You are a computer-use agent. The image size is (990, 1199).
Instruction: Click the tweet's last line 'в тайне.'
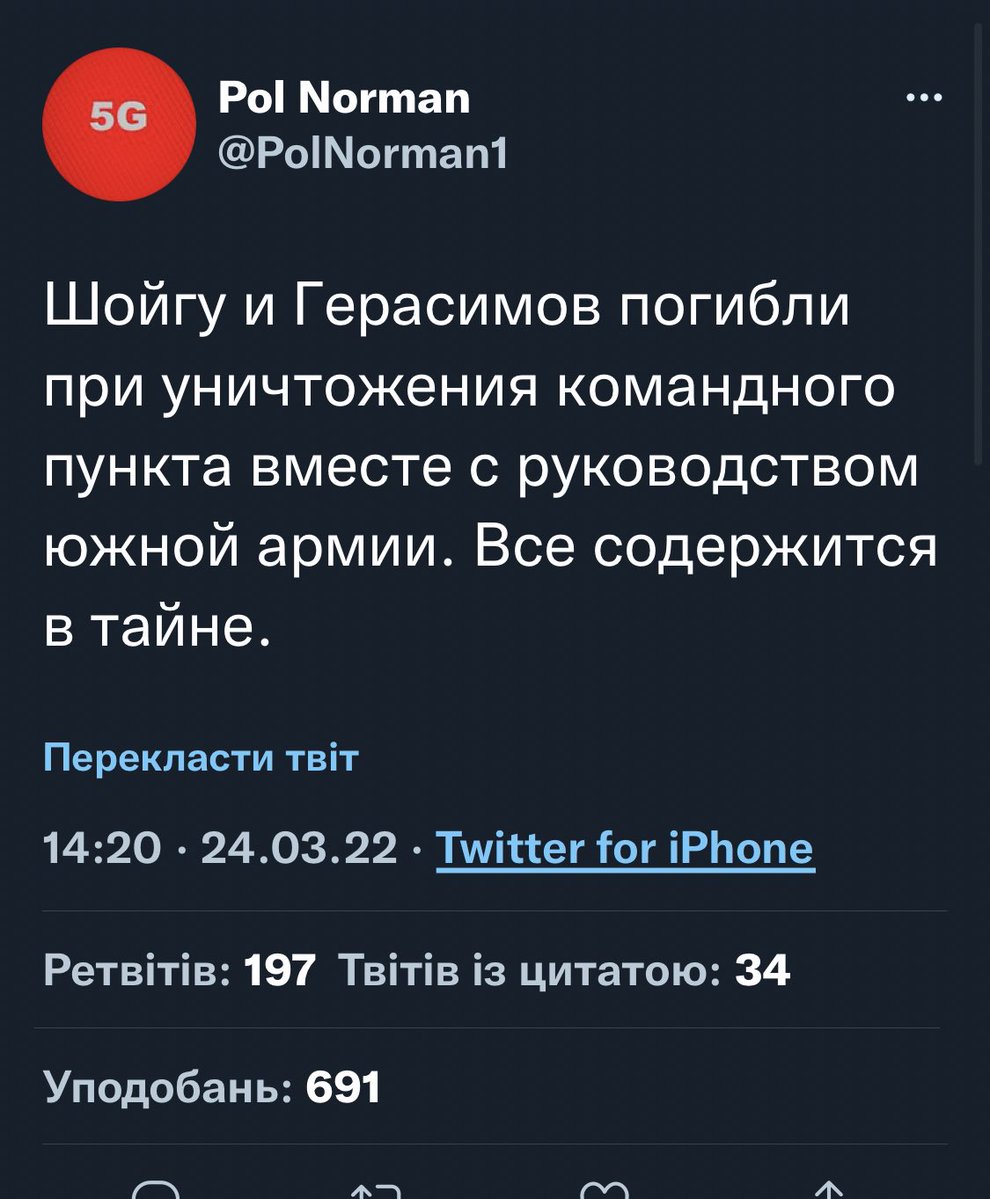pyautogui.click(x=158, y=627)
